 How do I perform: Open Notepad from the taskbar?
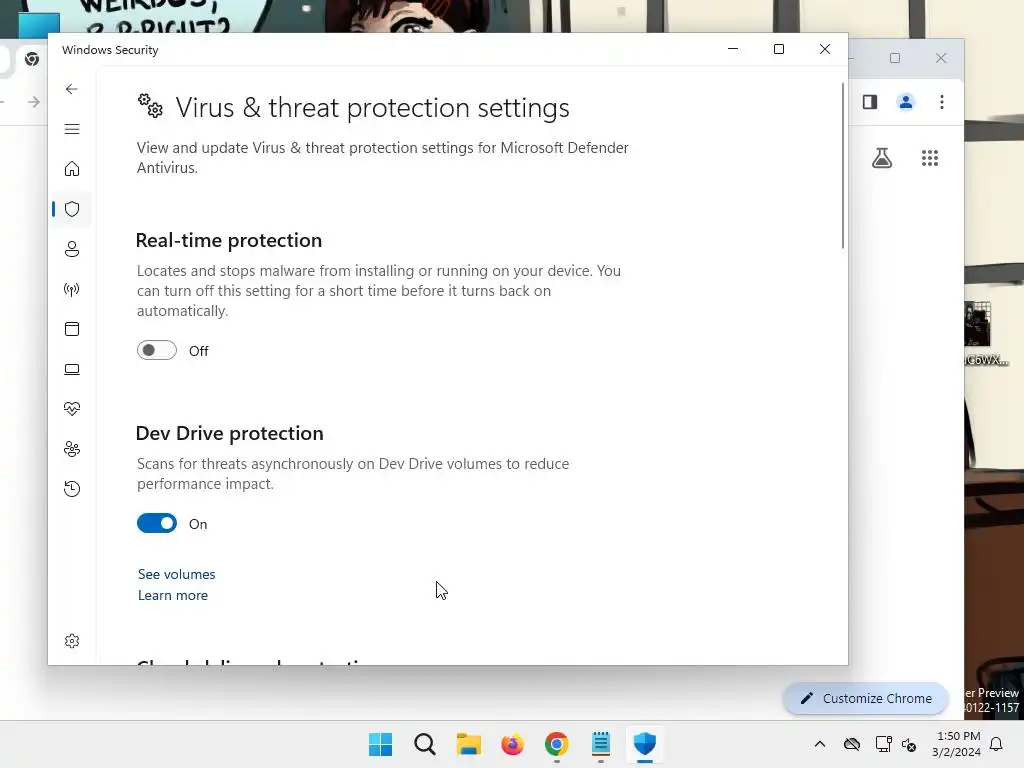pyautogui.click(x=601, y=744)
